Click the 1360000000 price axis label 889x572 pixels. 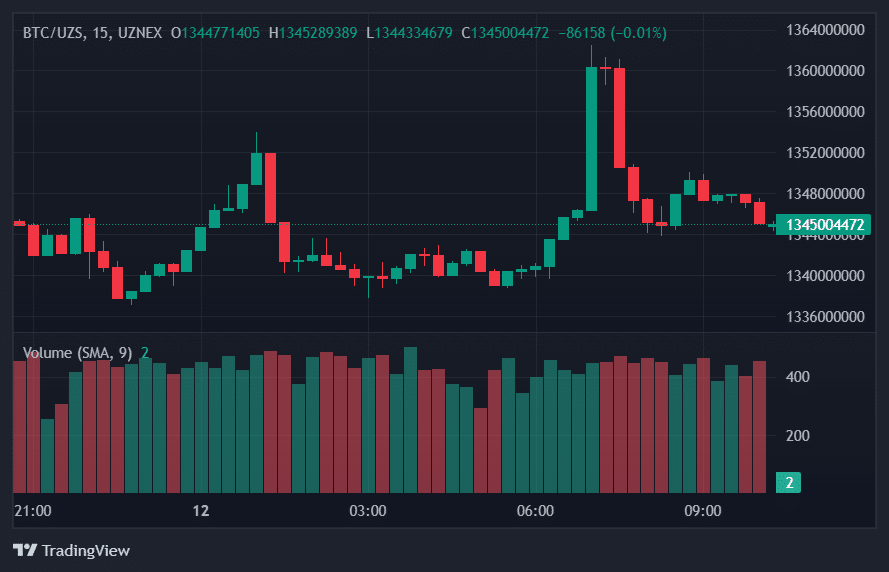click(x=825, y=71)
